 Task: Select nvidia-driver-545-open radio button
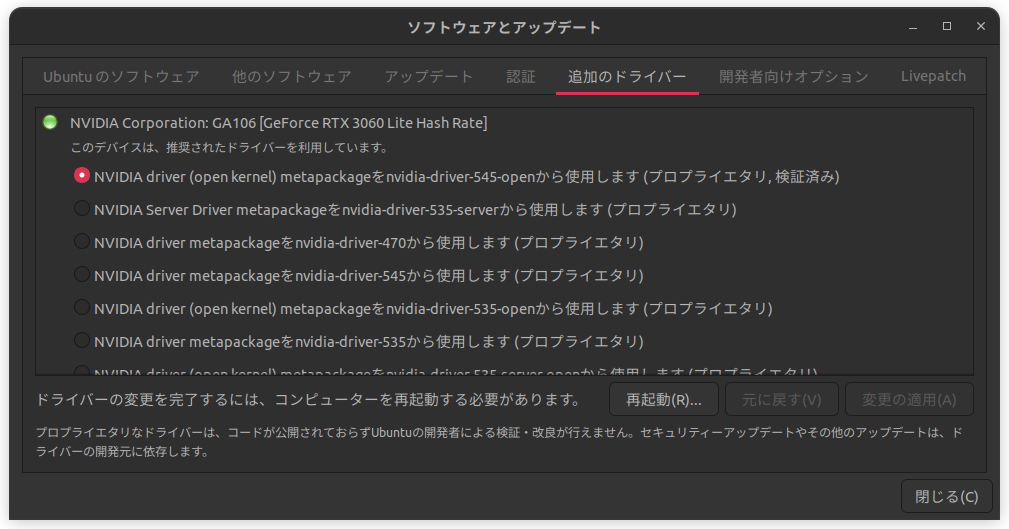82,176
